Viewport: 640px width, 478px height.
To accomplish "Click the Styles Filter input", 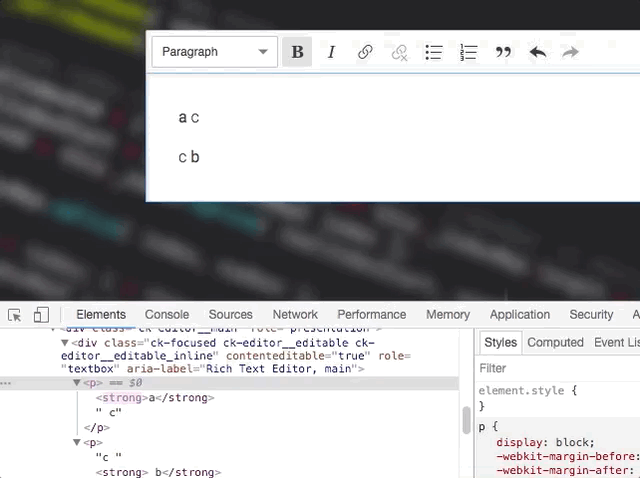I will coord(559,368).
